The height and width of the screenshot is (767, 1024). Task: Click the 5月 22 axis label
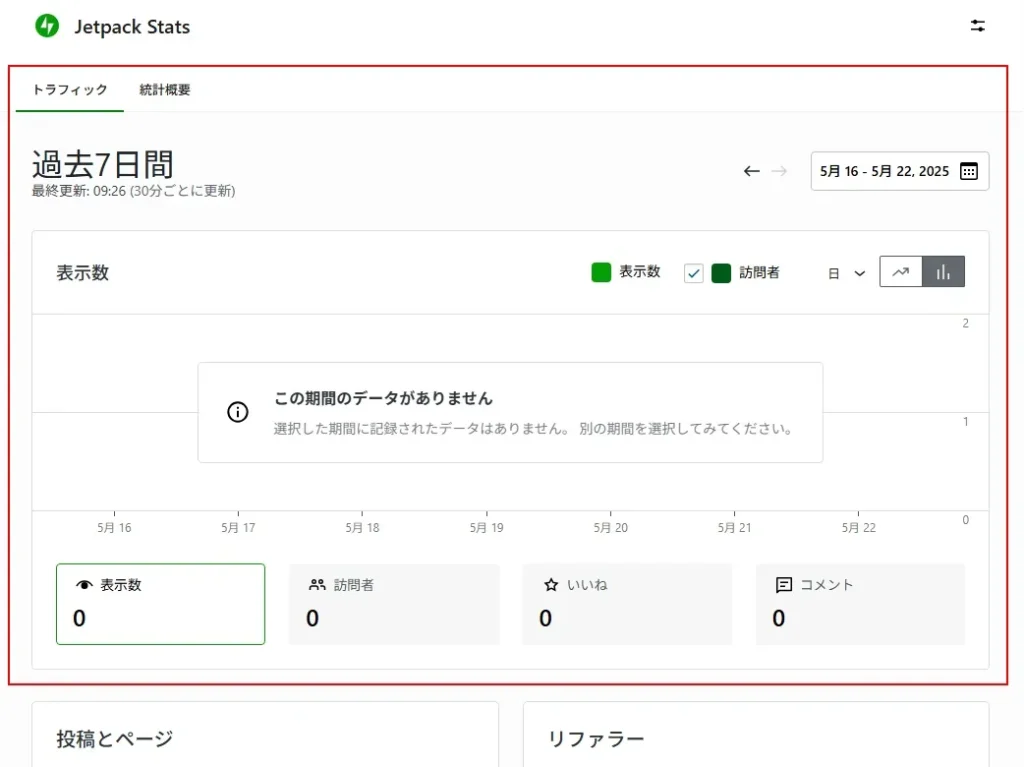pos(859,528)
